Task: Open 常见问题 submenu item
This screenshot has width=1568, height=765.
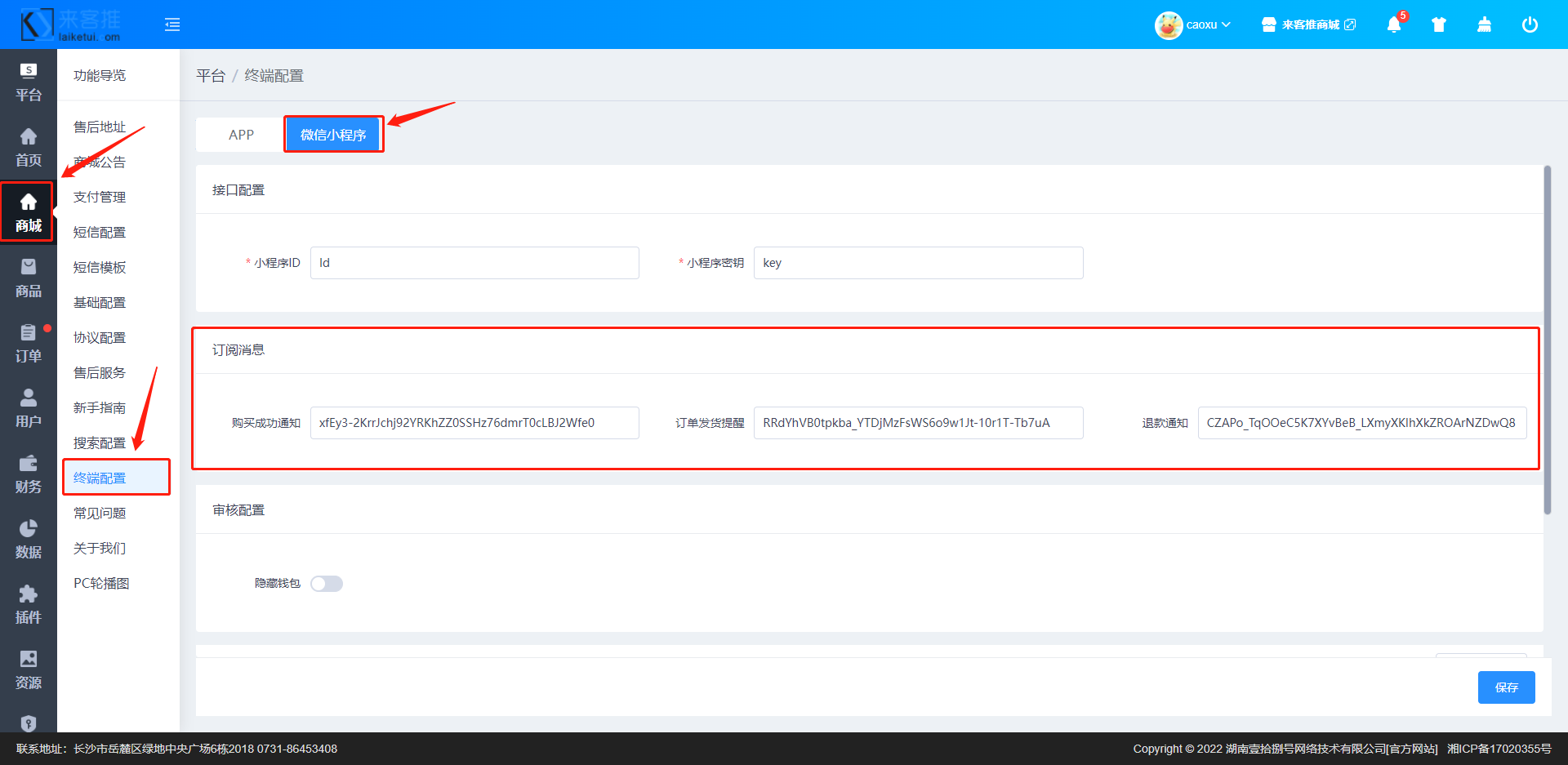Action: pyautogui.click(x=100, y=513)
